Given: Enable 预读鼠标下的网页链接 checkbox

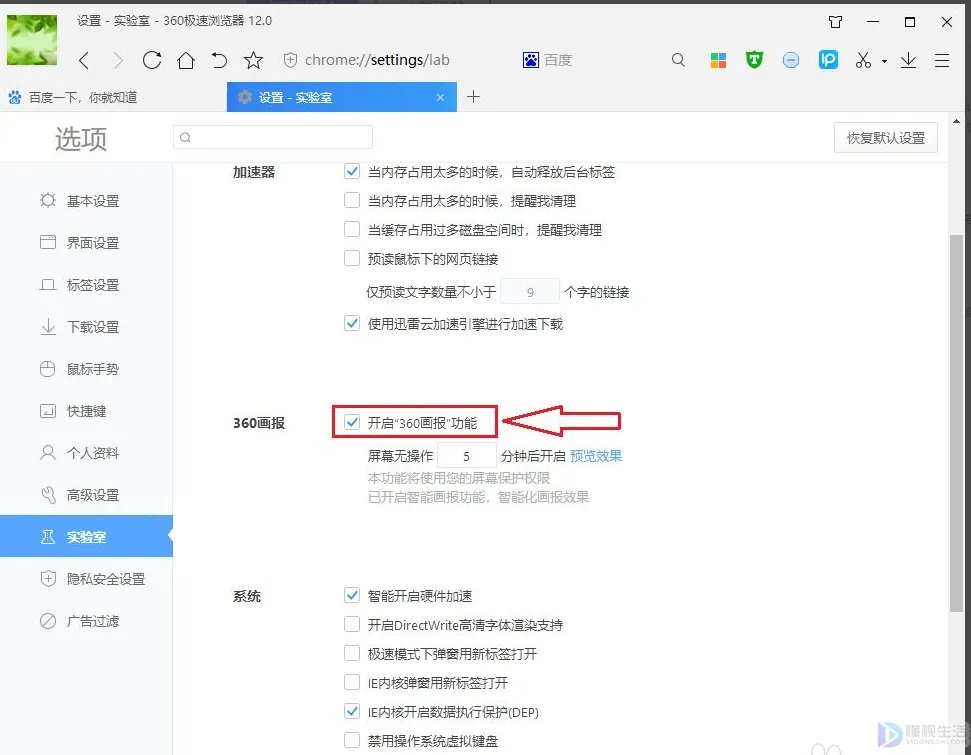Looking at the screenshot, I should [352, 258].
